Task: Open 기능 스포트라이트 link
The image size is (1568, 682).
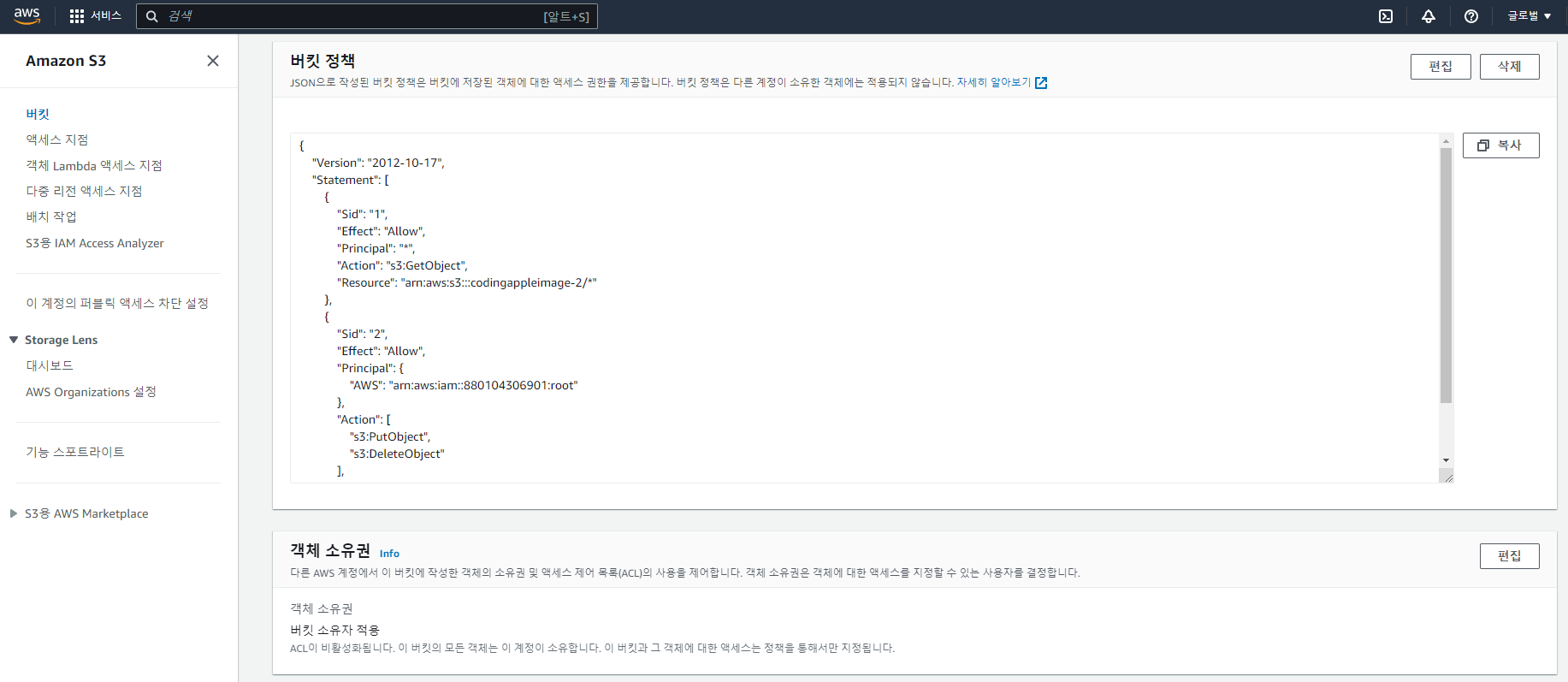Action: tap(75, 452)
